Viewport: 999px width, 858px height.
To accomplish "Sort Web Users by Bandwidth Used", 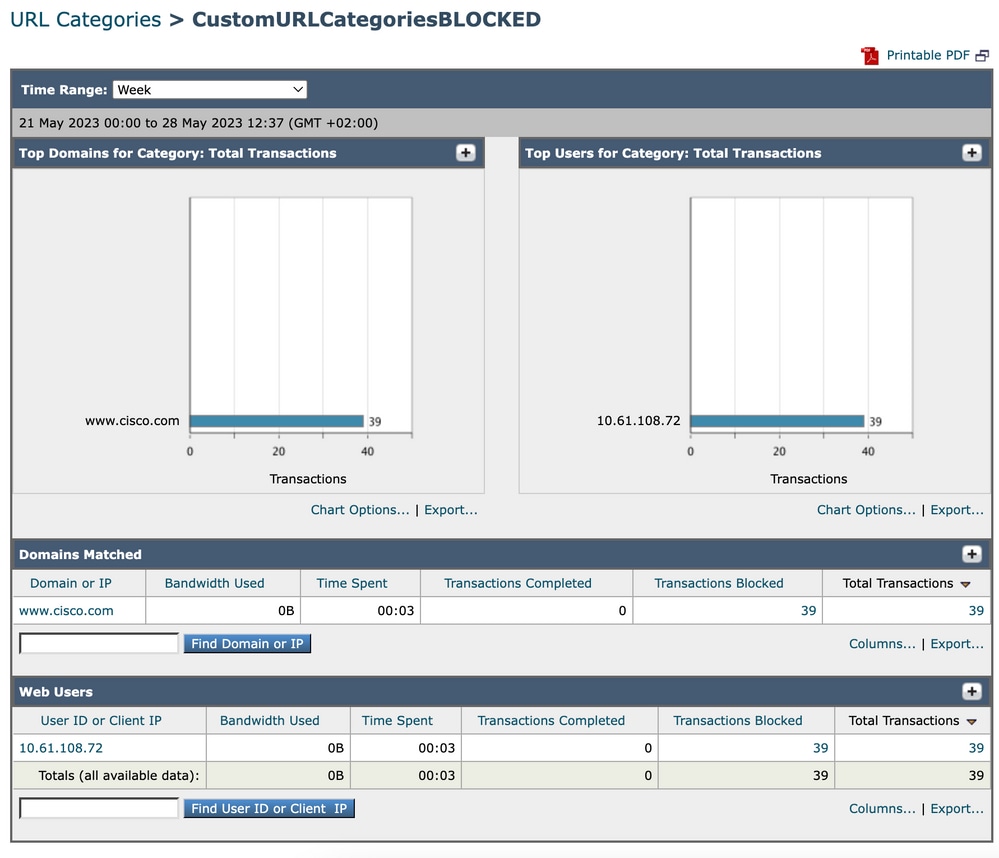I will tap(270, 721).
